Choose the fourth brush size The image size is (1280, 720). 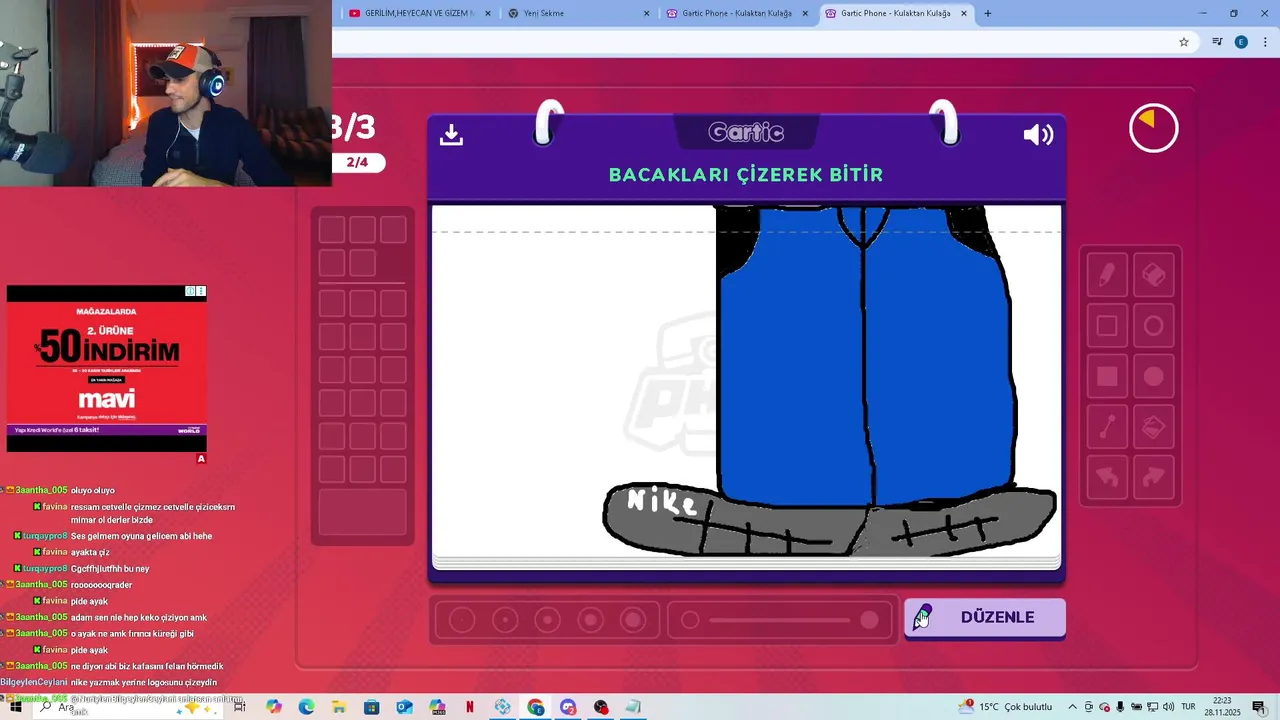(x=591, y=620)
